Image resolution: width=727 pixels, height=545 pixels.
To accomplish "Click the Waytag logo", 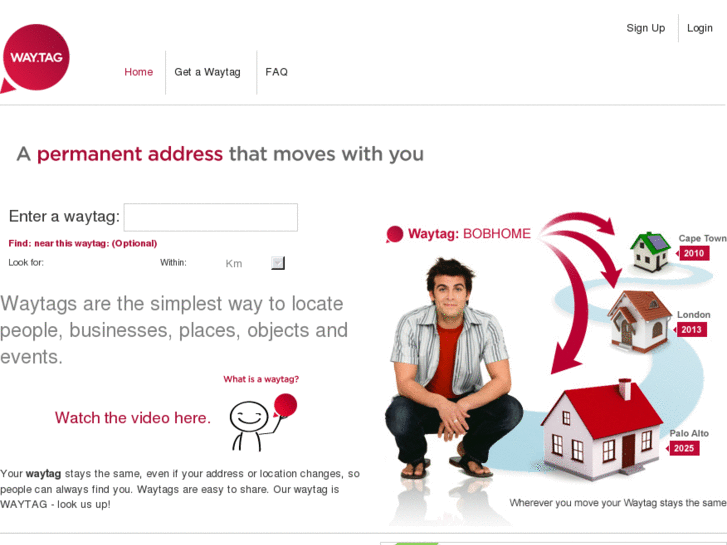I will [34, 58].
